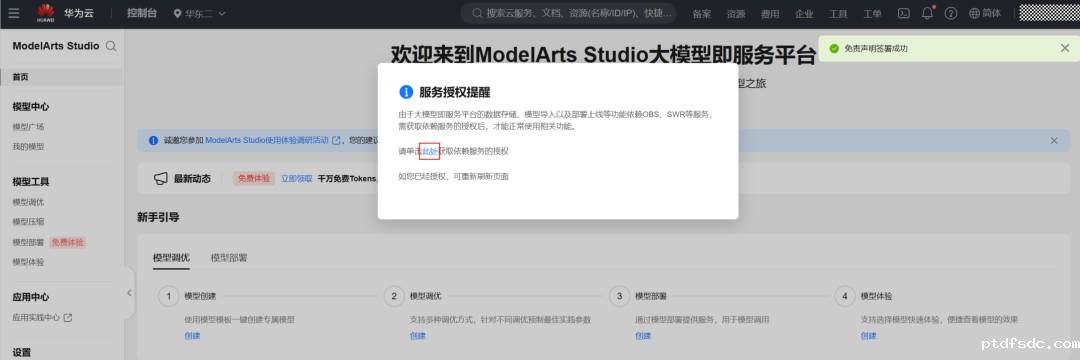The width and height of the screenshot is (1080, 360).
Task: Click 创建 under step 3 模型部署
Action: (643, 336)
